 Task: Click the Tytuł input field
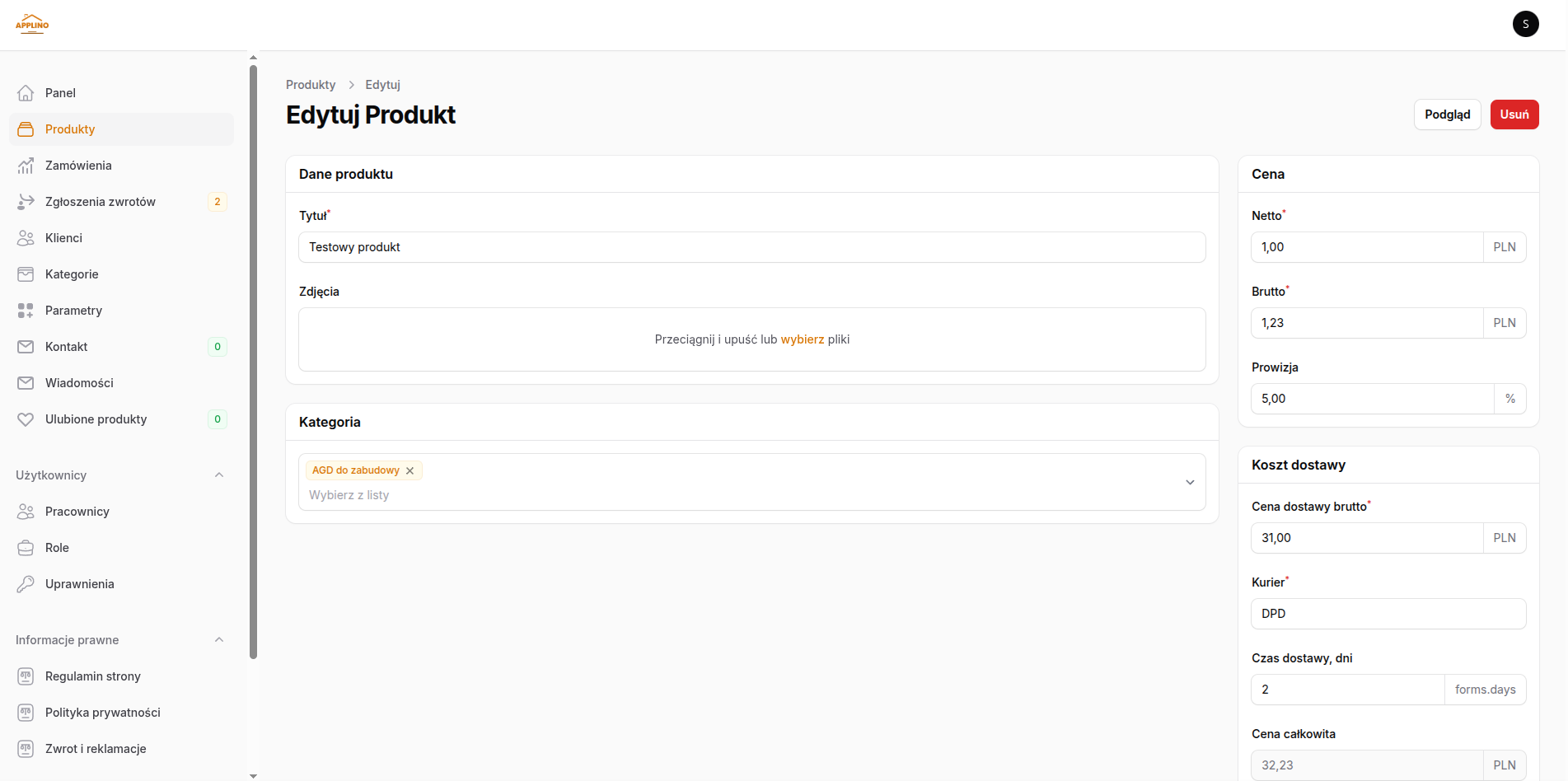[x=751, y=247]
